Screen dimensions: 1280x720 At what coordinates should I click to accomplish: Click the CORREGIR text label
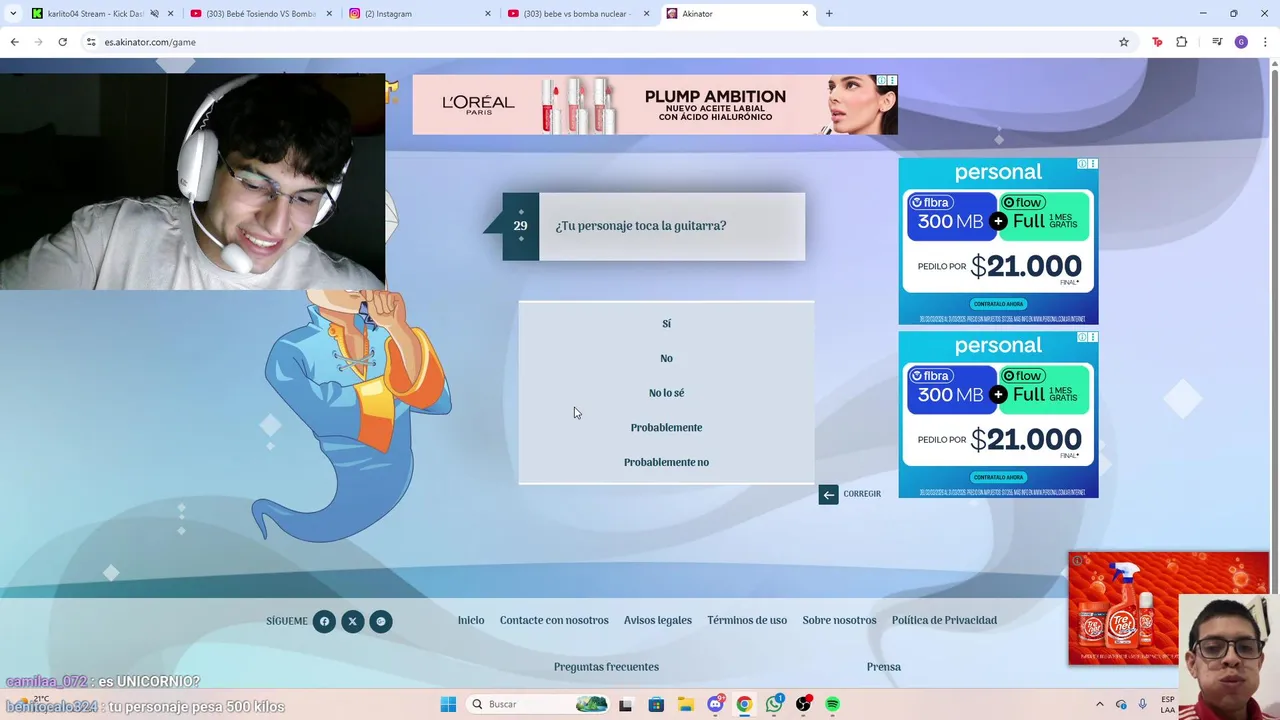(x=862, y=494)
